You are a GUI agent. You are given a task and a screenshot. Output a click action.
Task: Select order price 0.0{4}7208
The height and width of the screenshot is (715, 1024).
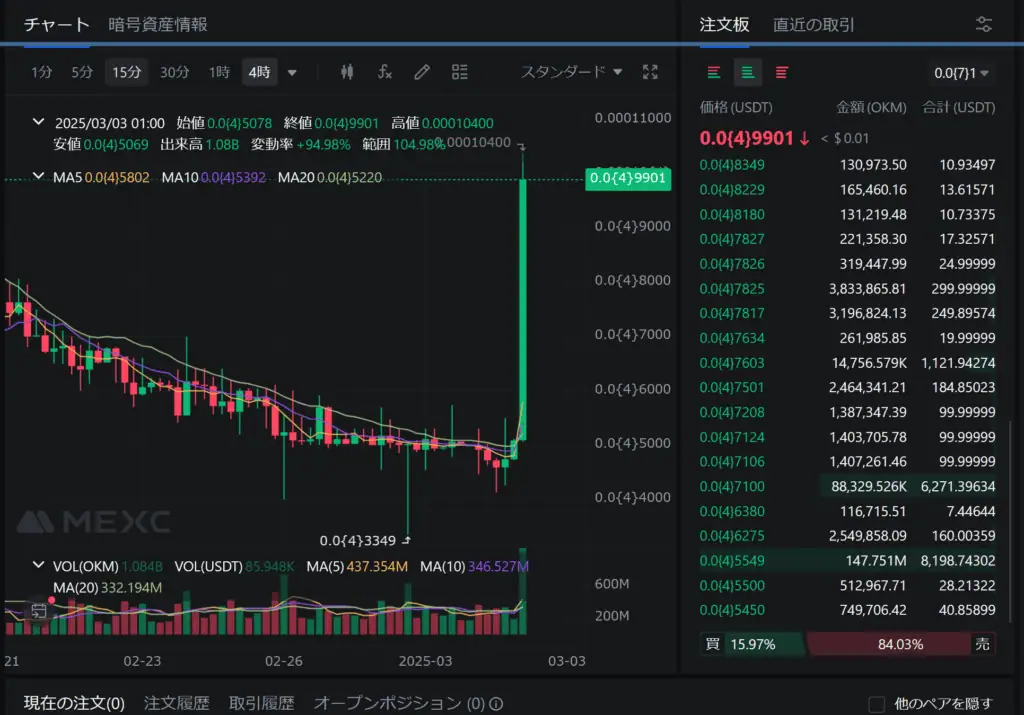click(731, 412)
